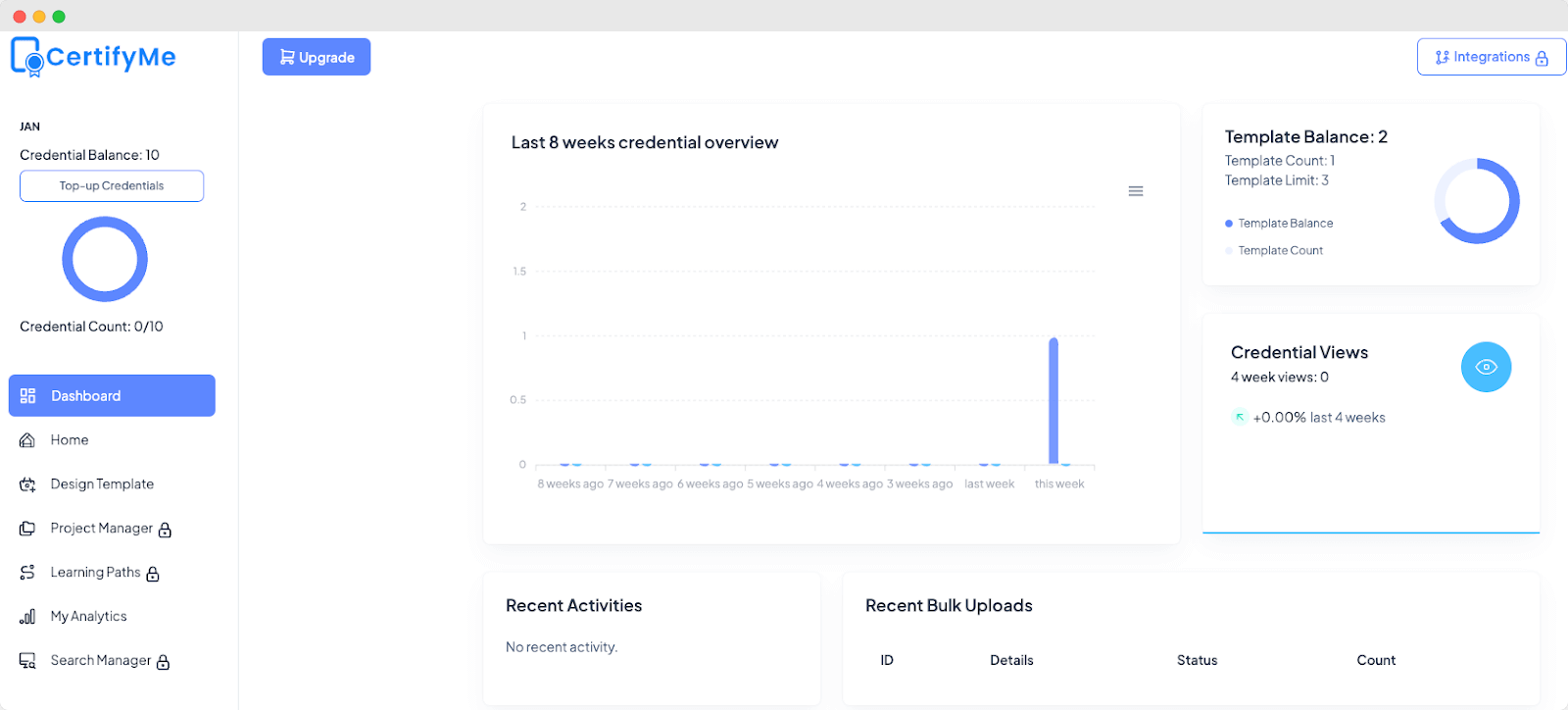Click the Dashboard grid icon
1568x710 pixels.
tap(27, 395)
